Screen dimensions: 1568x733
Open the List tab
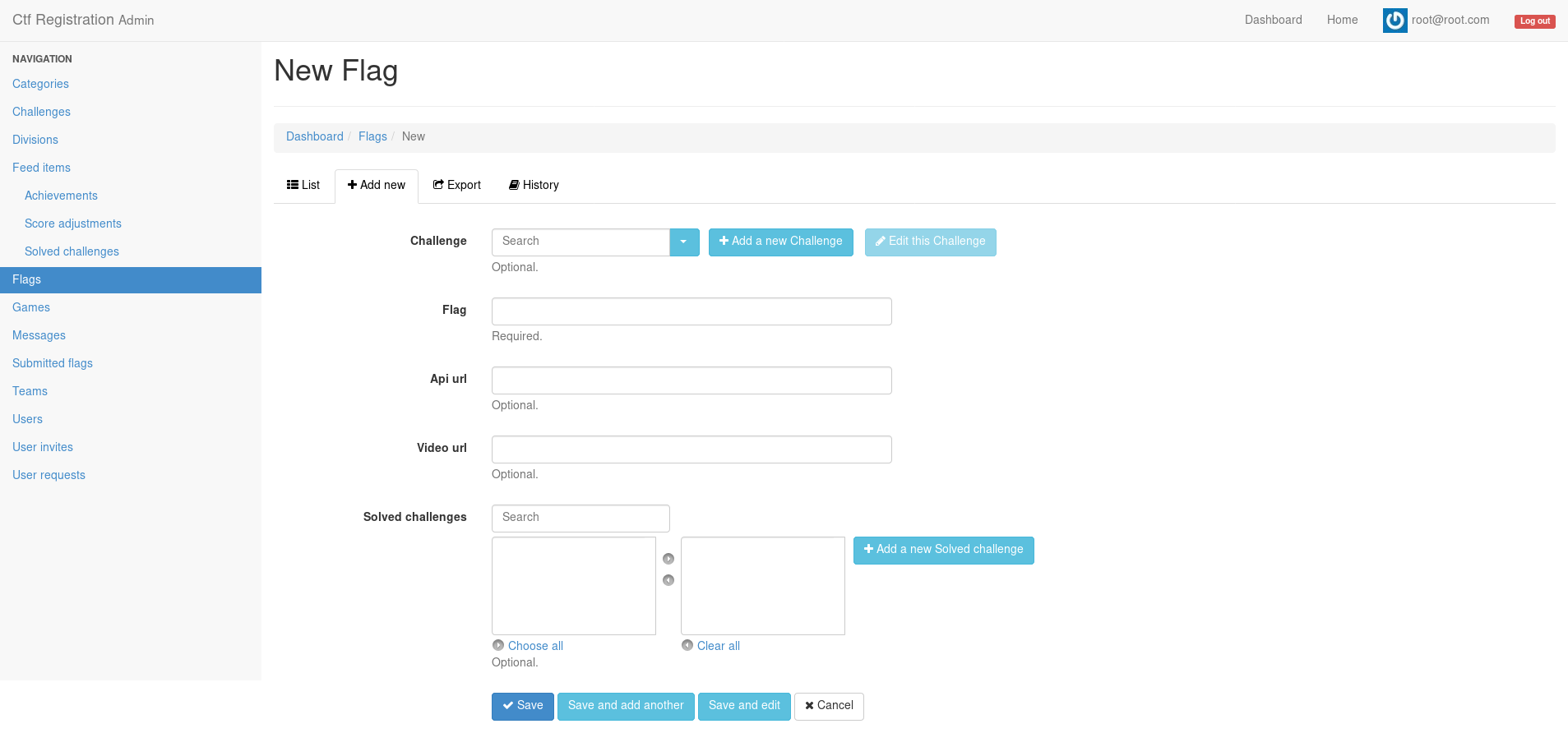303,185
